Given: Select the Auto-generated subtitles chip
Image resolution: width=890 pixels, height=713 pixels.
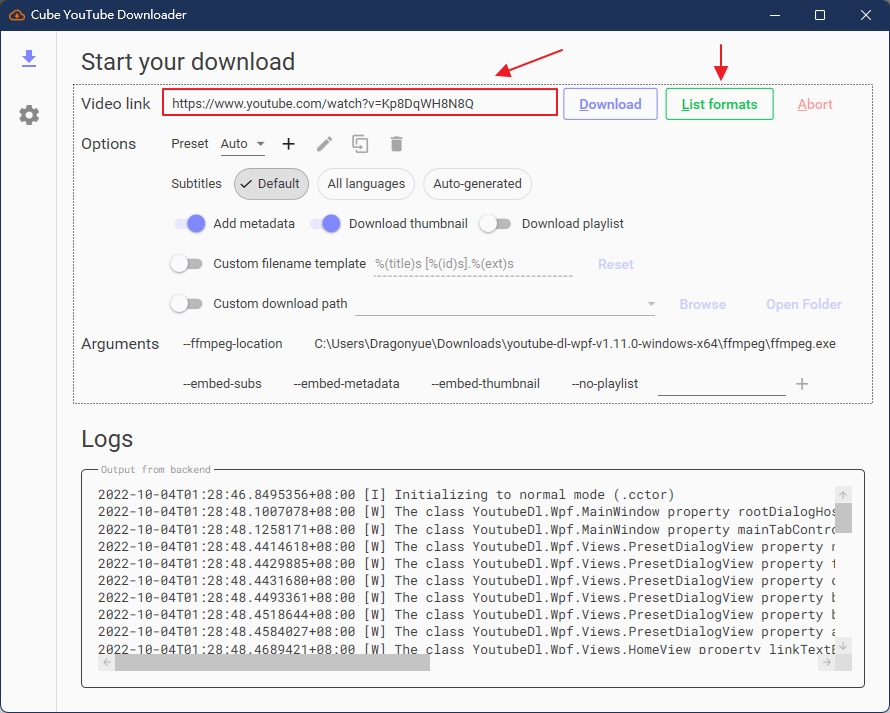Looking at the screenshot, I should coord(477,184).
